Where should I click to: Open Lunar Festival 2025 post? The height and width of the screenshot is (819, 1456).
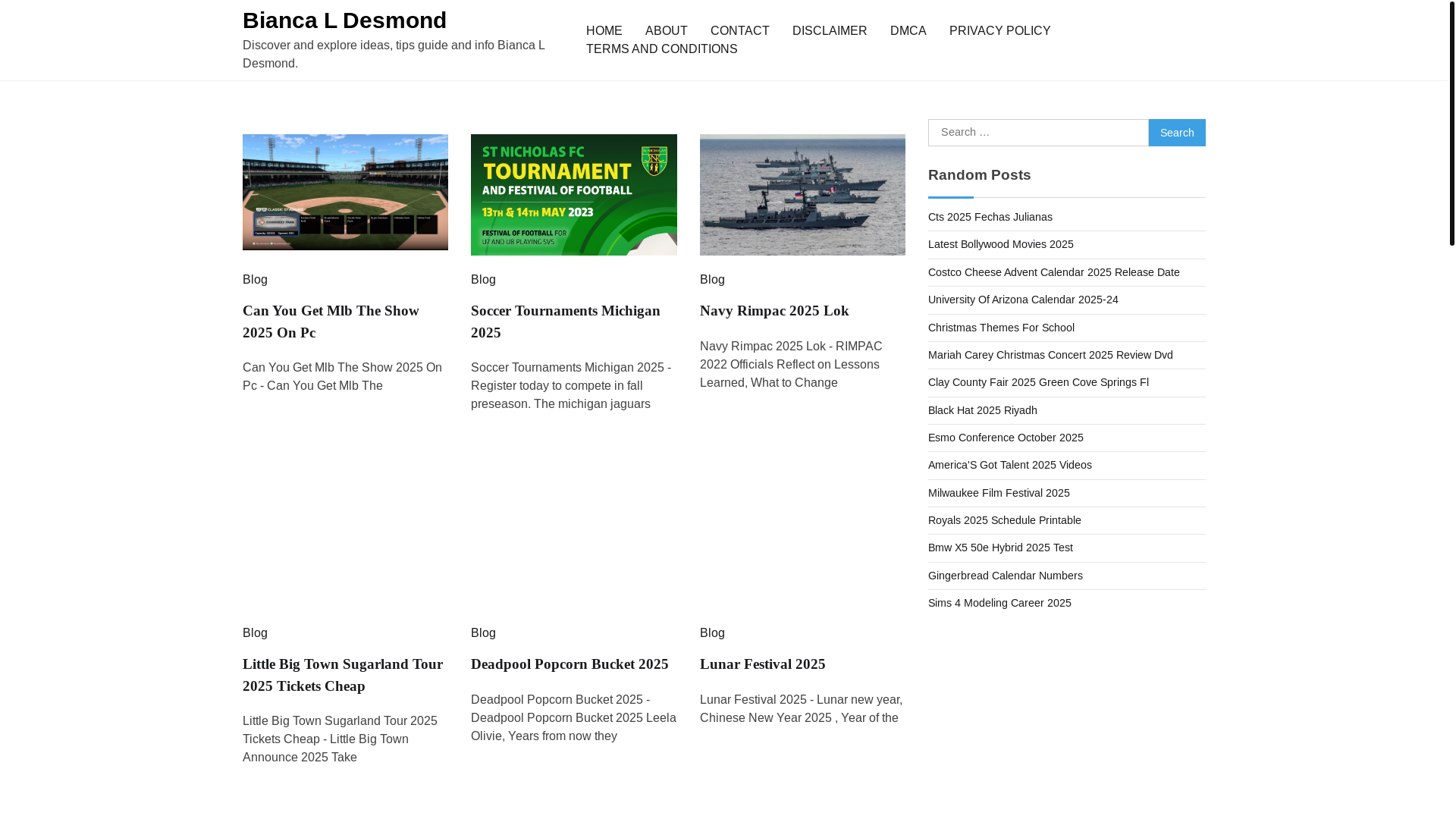[762, 664]
